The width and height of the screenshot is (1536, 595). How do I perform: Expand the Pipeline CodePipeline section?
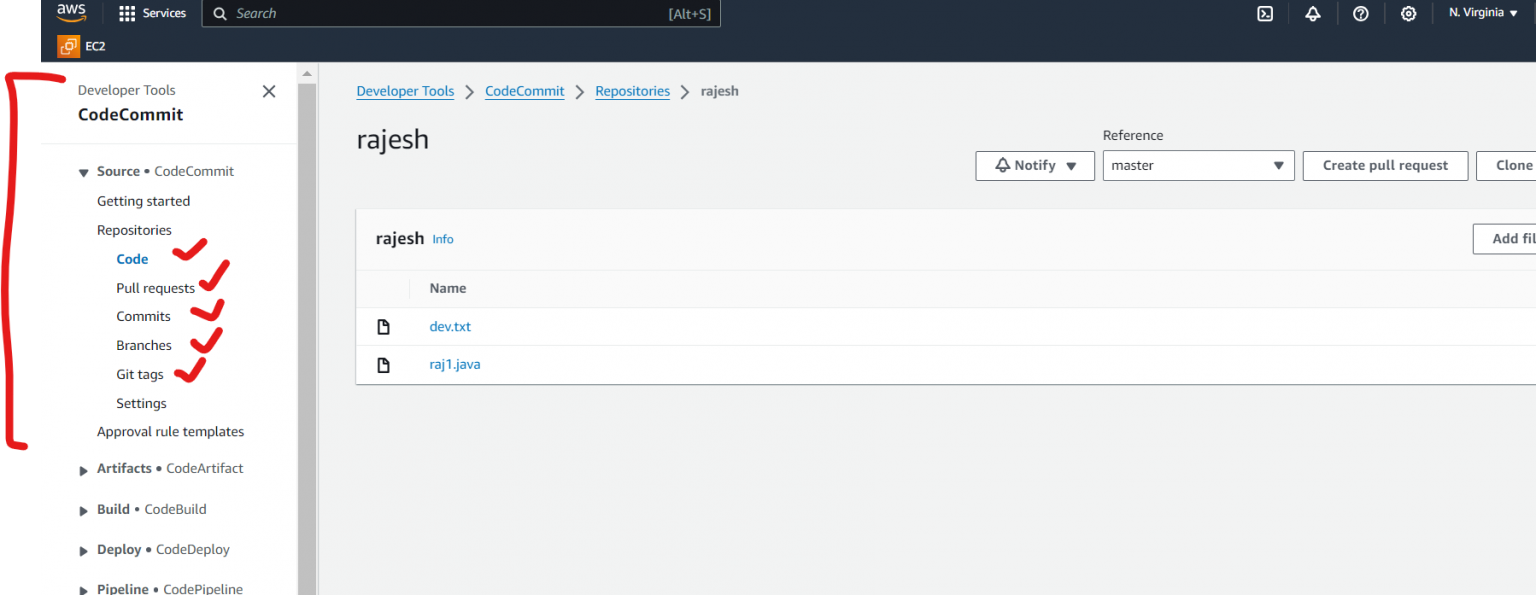tap(84, 589)
